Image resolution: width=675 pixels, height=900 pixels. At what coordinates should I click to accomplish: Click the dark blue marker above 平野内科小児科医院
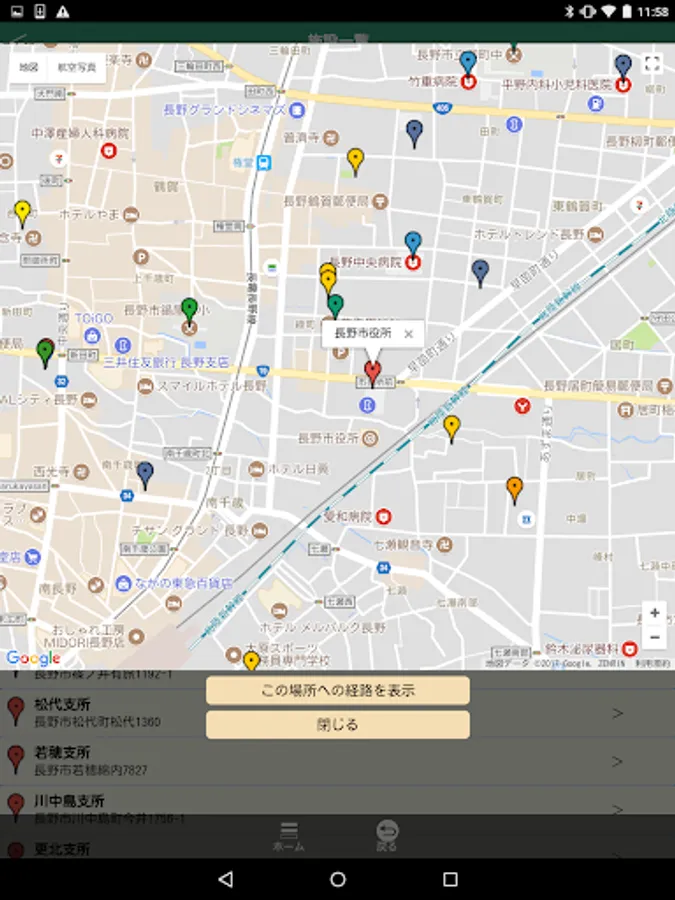[623, 67]
